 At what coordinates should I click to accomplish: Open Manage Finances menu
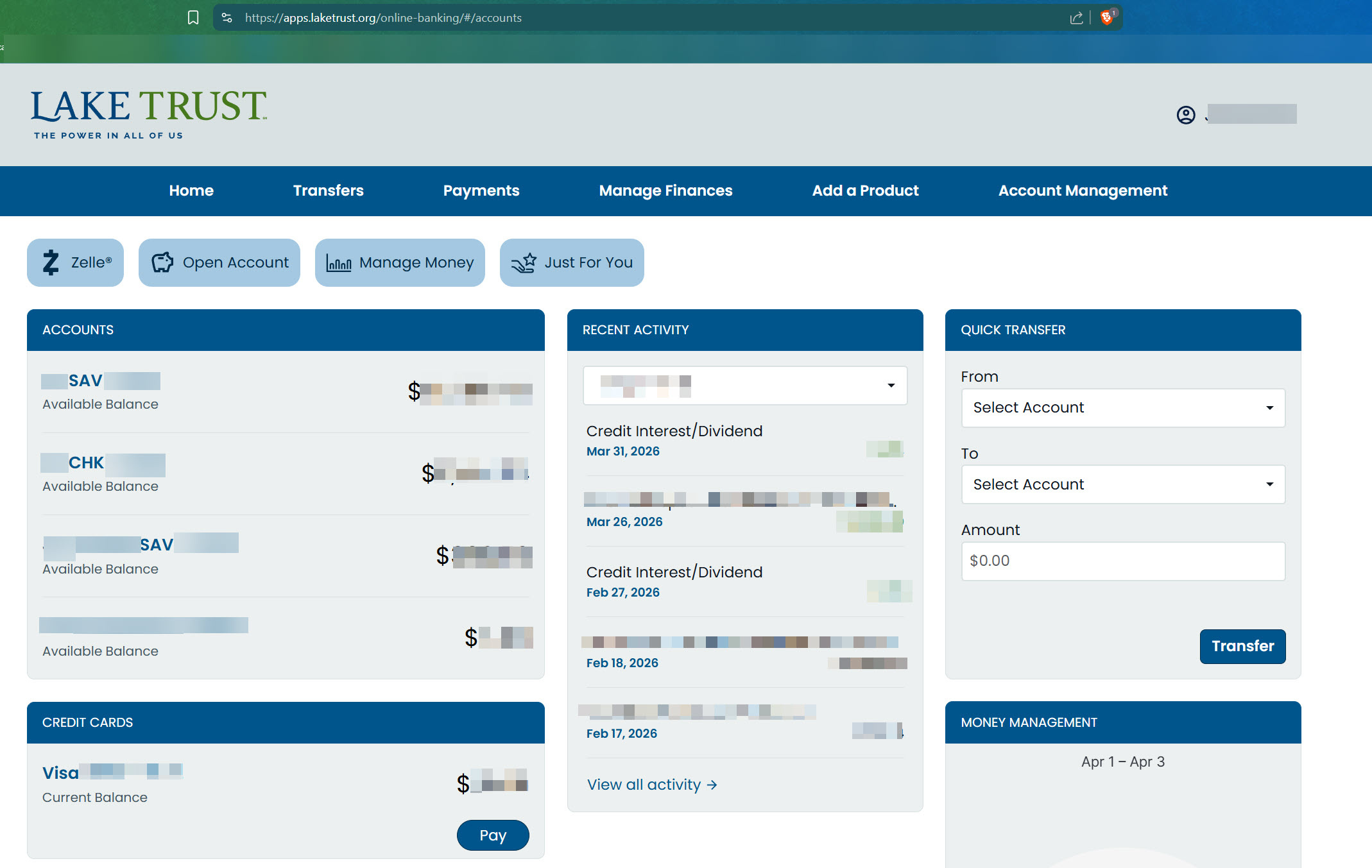(665, 191)
